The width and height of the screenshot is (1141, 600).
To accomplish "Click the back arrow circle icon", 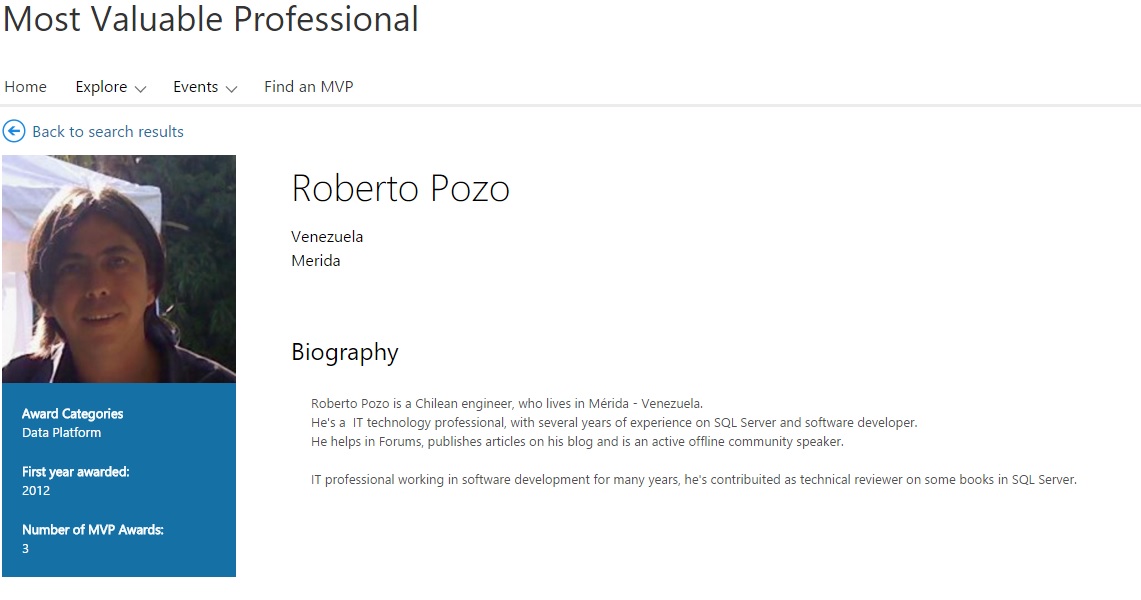I will point(14,131).
